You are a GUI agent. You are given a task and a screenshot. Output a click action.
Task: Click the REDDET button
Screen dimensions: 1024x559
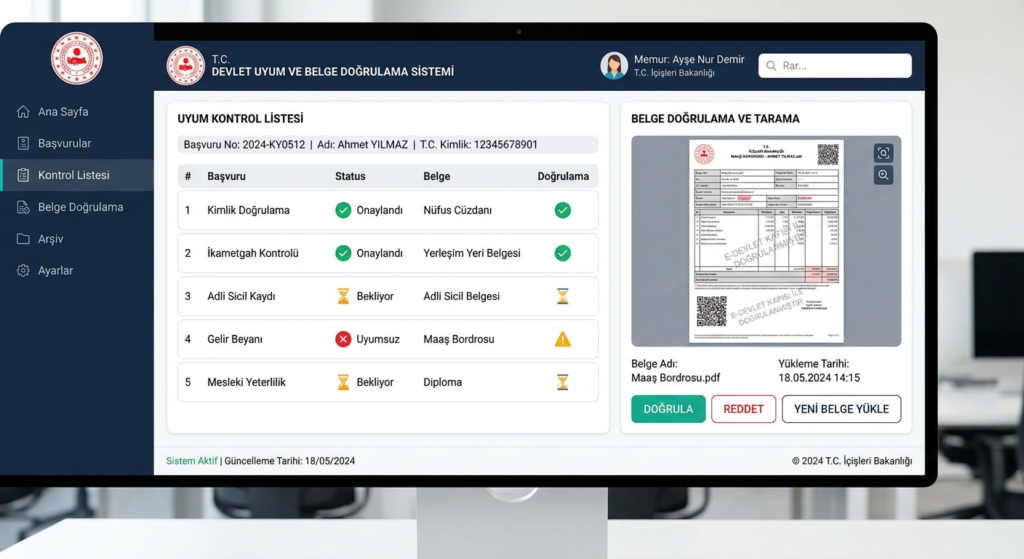pyautogui.click(x=743, y=409)
